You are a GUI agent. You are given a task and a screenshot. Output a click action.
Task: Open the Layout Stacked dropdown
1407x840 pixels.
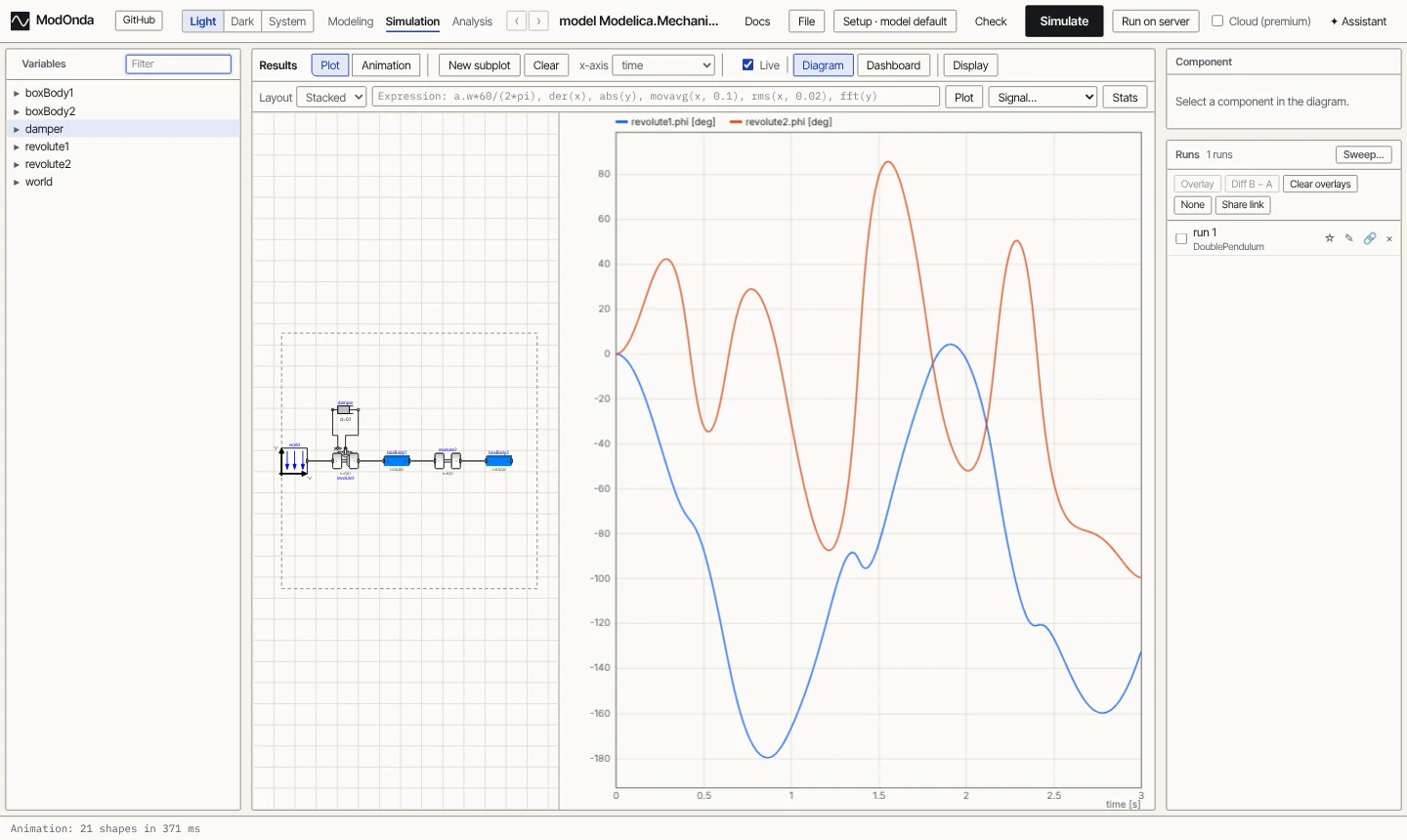(x=331, y=97)
